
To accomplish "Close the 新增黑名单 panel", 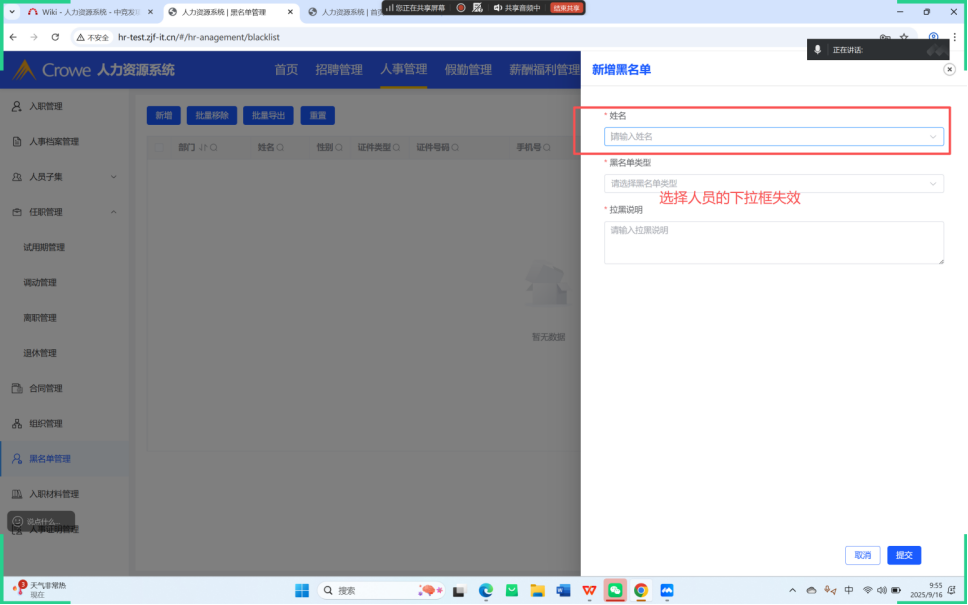I will pyautogui.click(x=949, y=69).
